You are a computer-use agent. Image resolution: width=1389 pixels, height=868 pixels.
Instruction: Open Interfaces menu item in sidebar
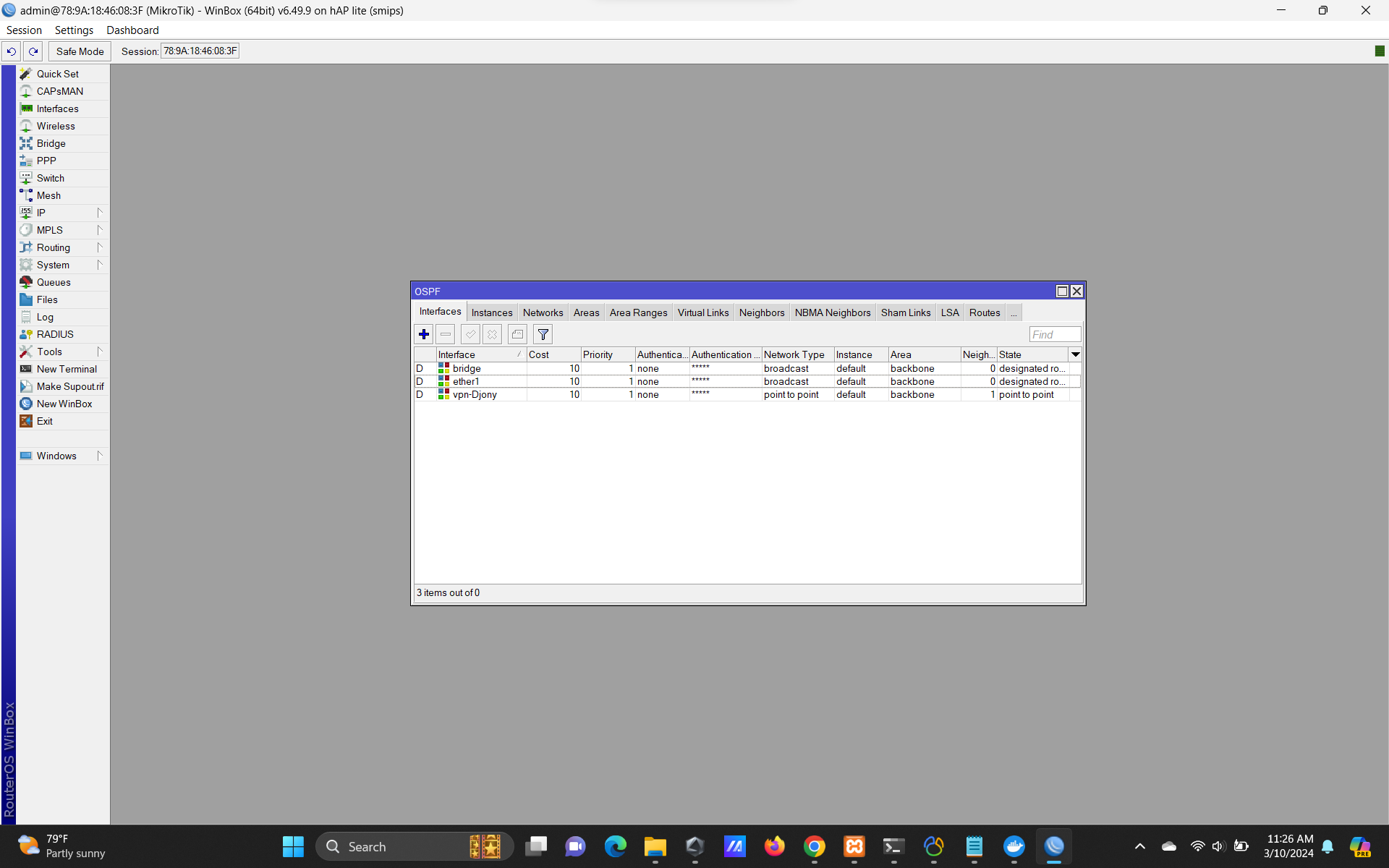point(63,109)
